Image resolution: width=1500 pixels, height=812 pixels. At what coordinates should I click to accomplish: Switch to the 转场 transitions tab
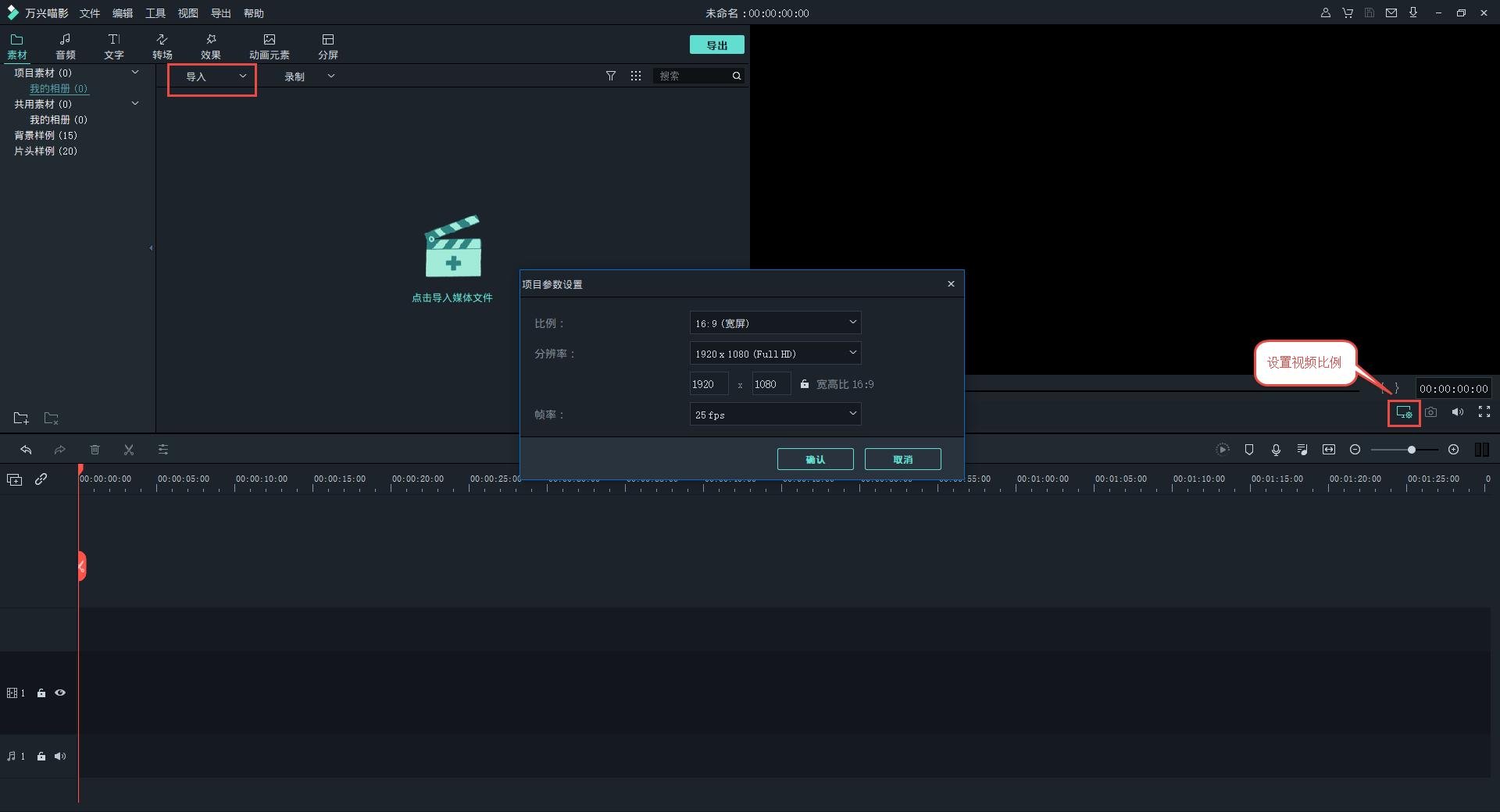[x=162, y=46]
